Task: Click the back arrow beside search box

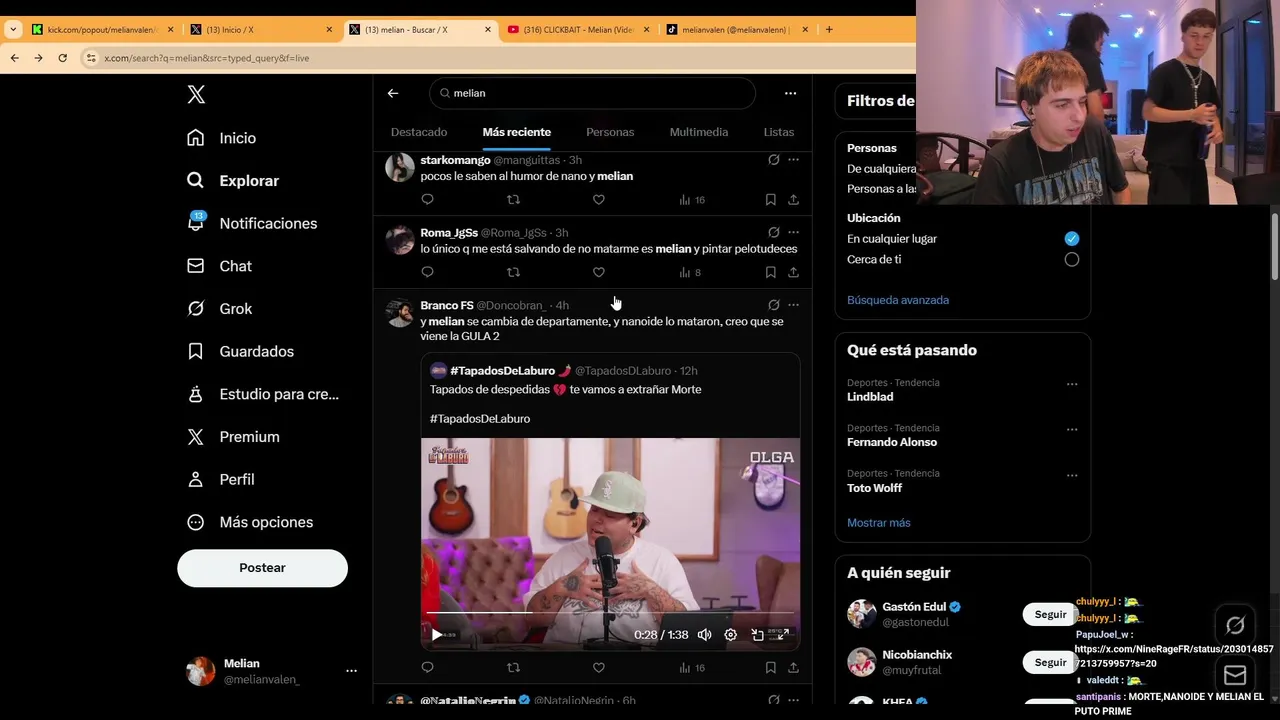Action: [x=393, y=93]
